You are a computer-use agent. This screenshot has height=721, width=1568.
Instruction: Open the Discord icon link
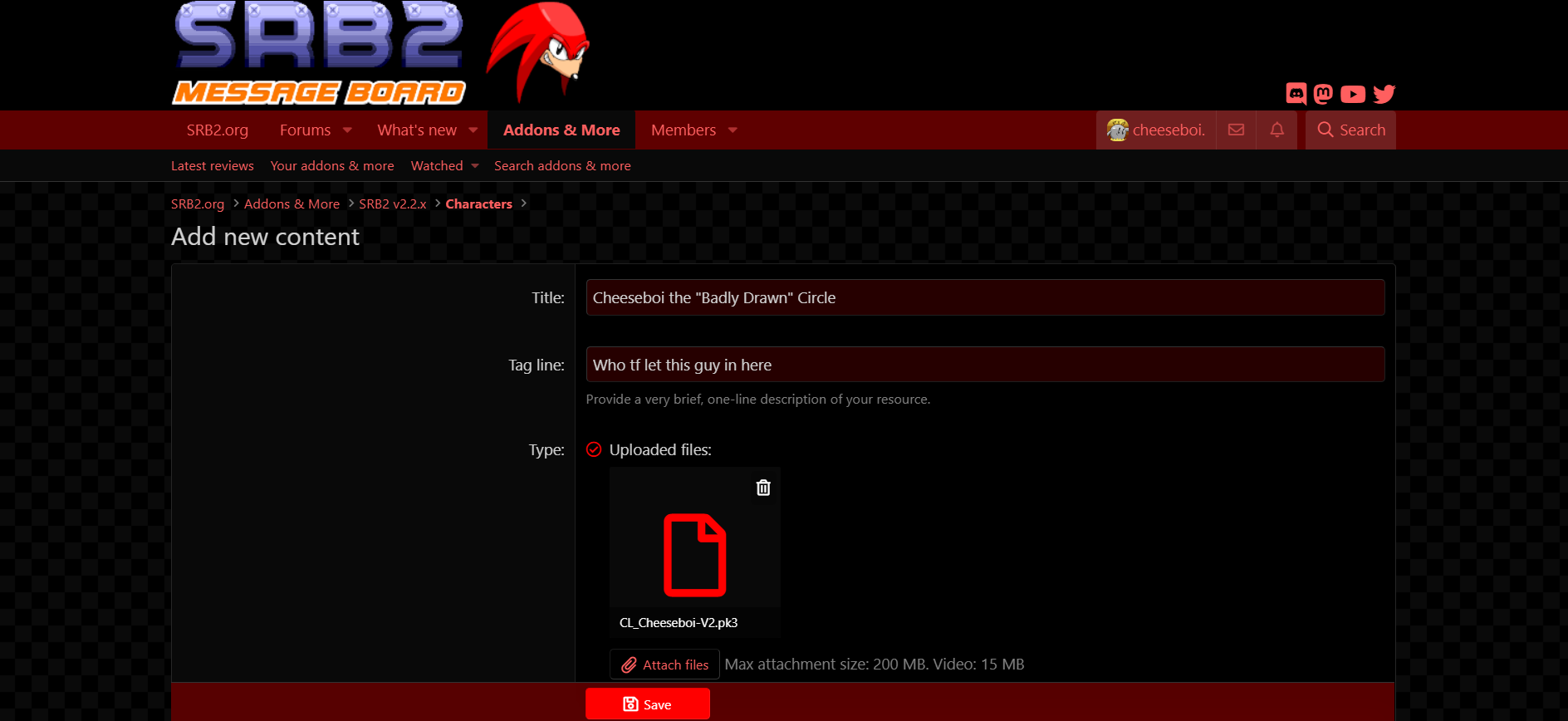click(x=1296, y=94)
